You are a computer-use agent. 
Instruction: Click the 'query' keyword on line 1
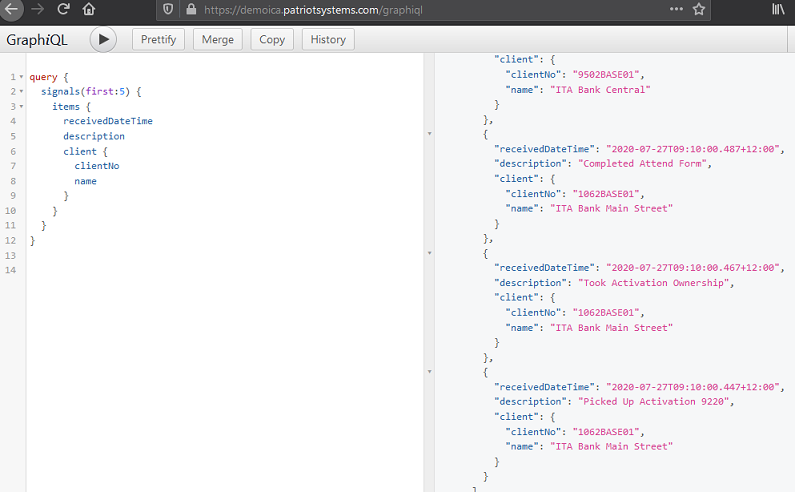click(x=43, y=77)
